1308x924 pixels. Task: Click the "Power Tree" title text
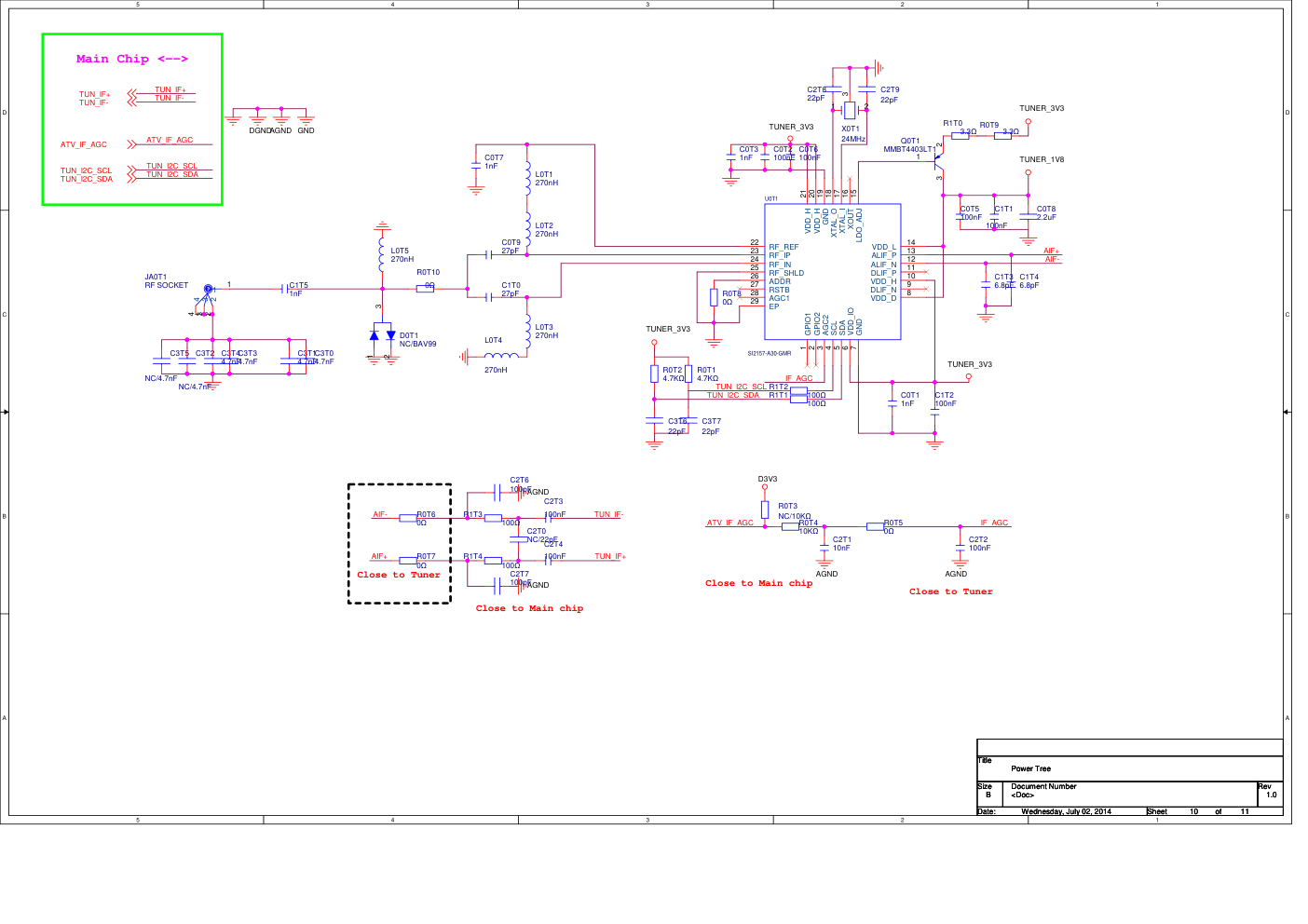[1030, 768]
